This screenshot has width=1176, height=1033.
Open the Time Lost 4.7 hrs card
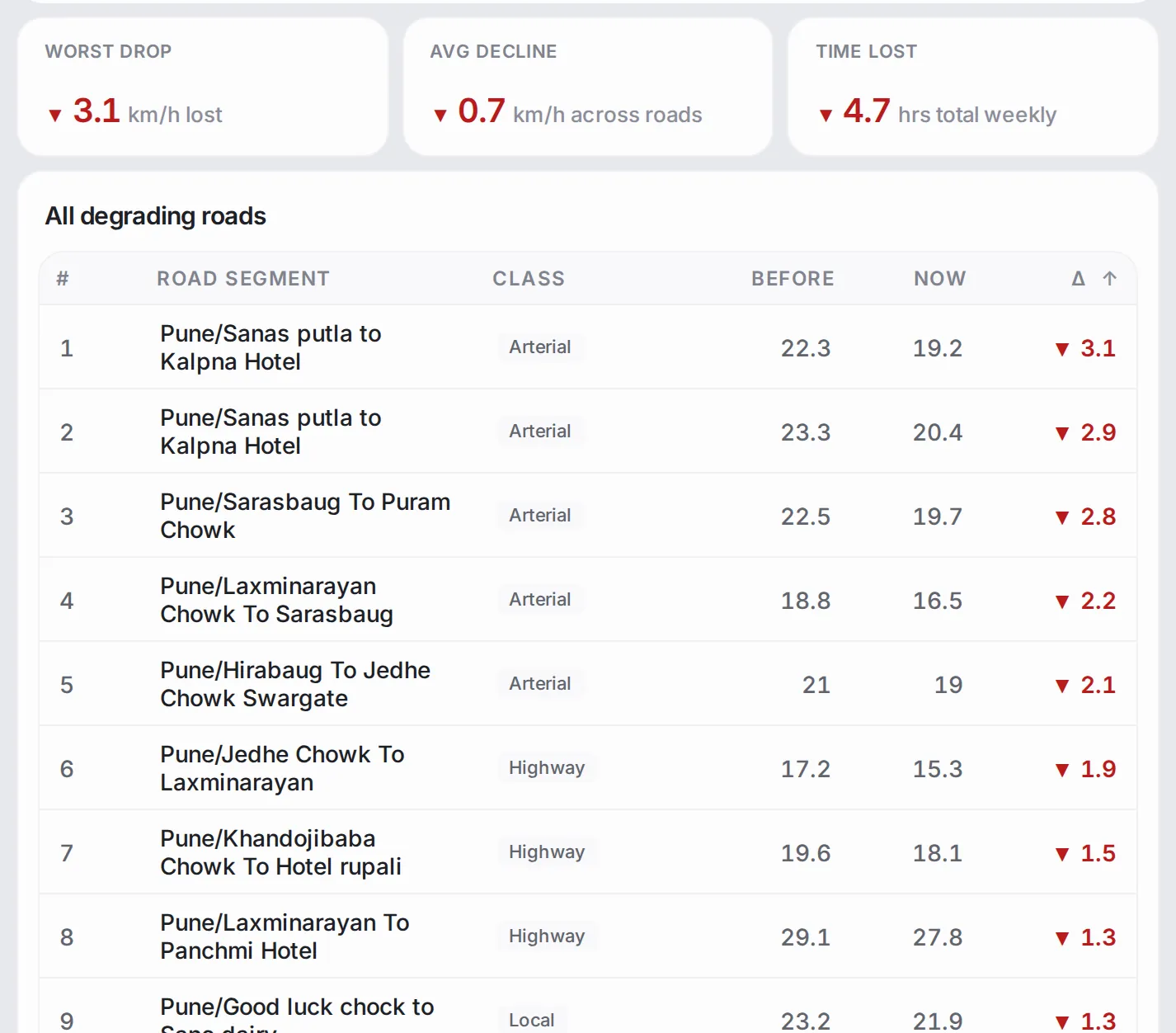[972, 87]
